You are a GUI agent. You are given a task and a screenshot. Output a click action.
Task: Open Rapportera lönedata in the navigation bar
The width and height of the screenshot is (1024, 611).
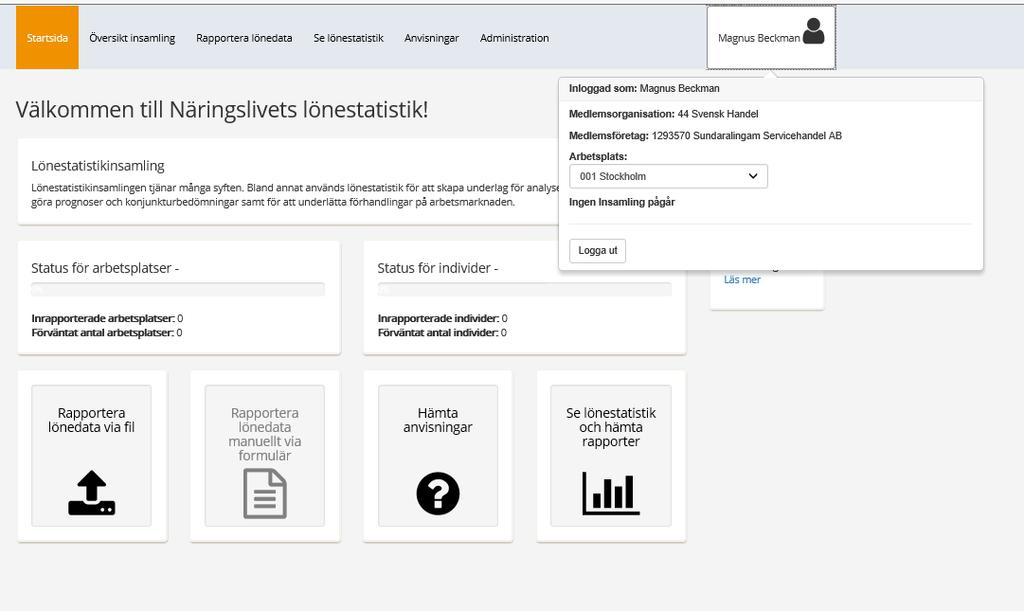click(x=244, y=38)
